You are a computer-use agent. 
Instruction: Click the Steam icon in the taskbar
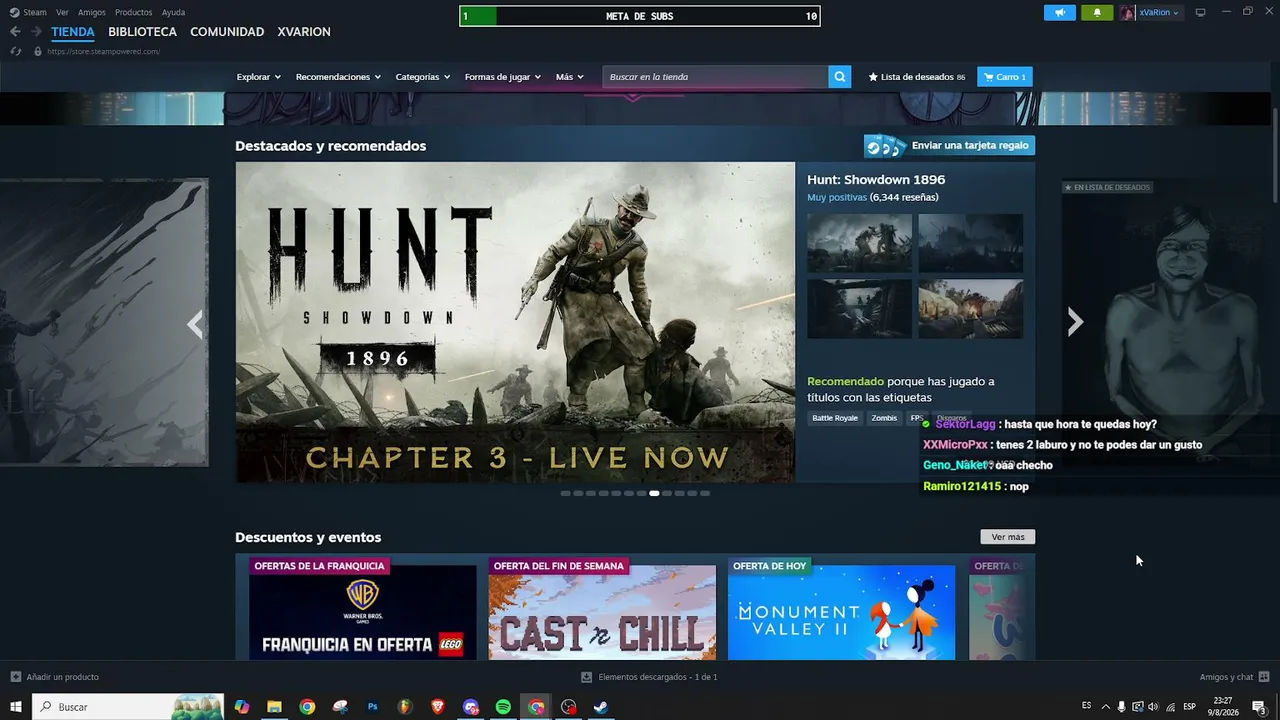tap(601, 707)
